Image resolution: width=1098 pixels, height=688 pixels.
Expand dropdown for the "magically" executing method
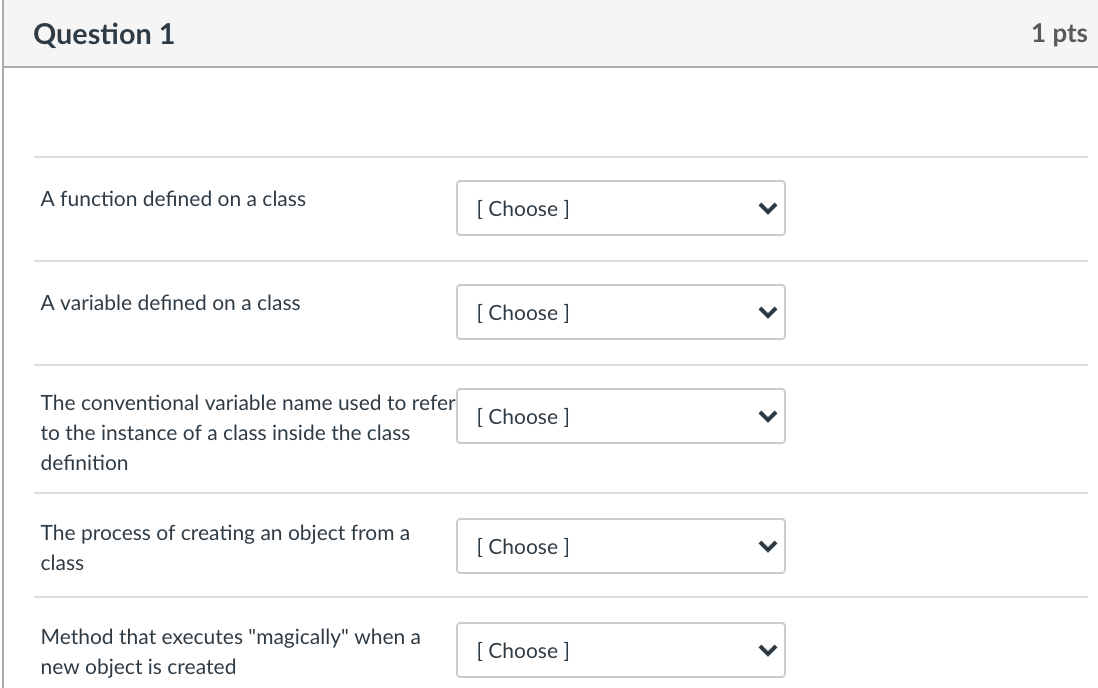(x=620, y=650)
